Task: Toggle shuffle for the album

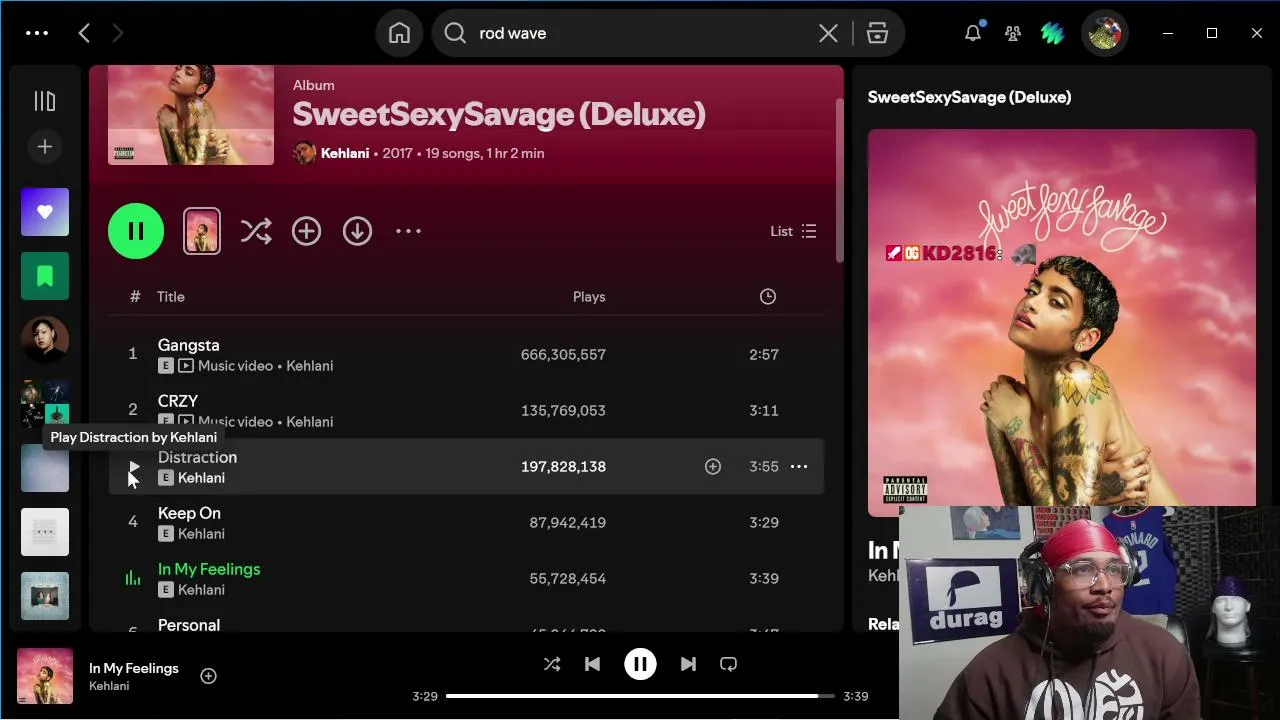Action: [256, 231]
